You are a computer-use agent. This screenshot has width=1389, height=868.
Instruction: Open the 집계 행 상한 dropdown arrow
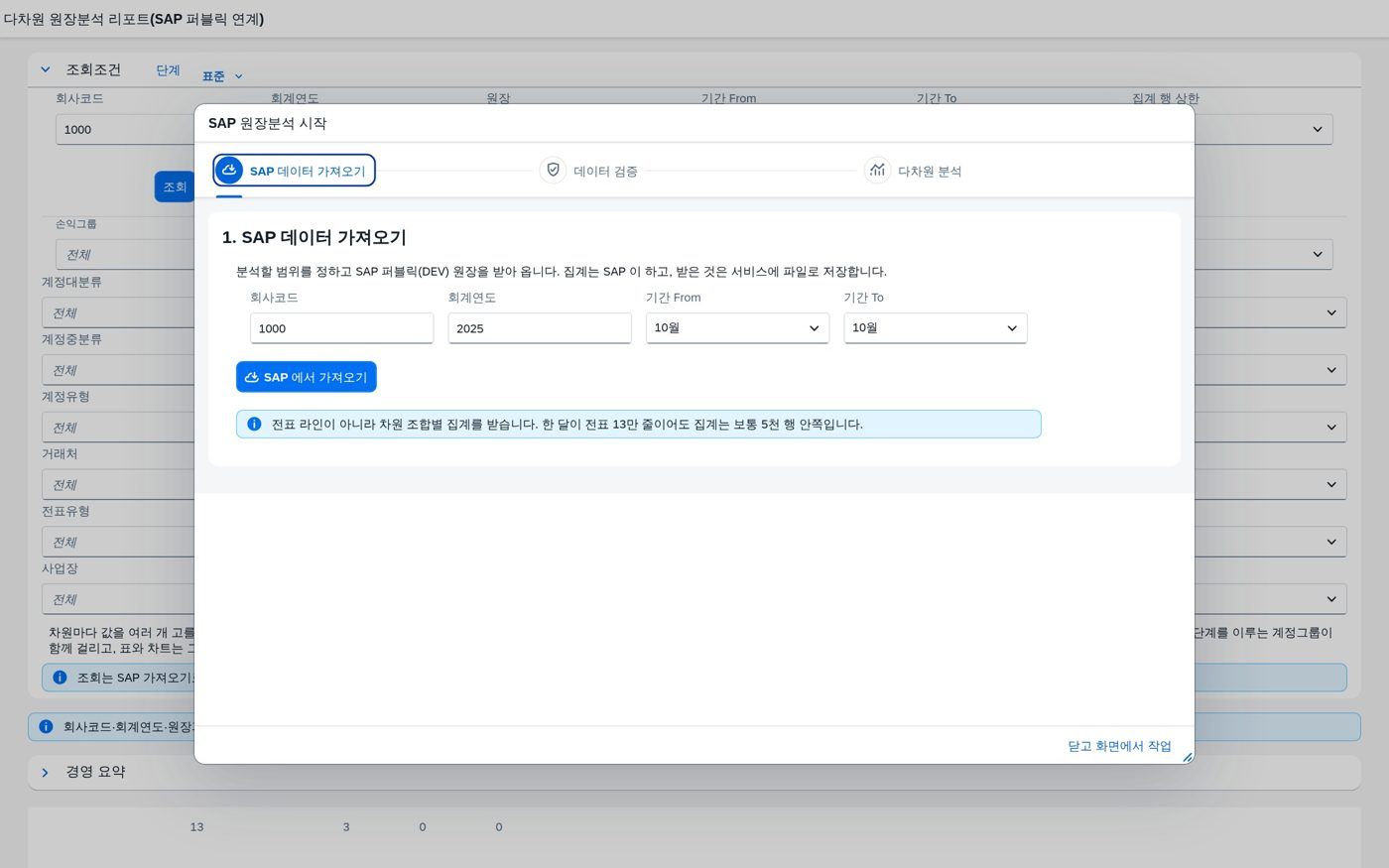tap(1318, 129)
